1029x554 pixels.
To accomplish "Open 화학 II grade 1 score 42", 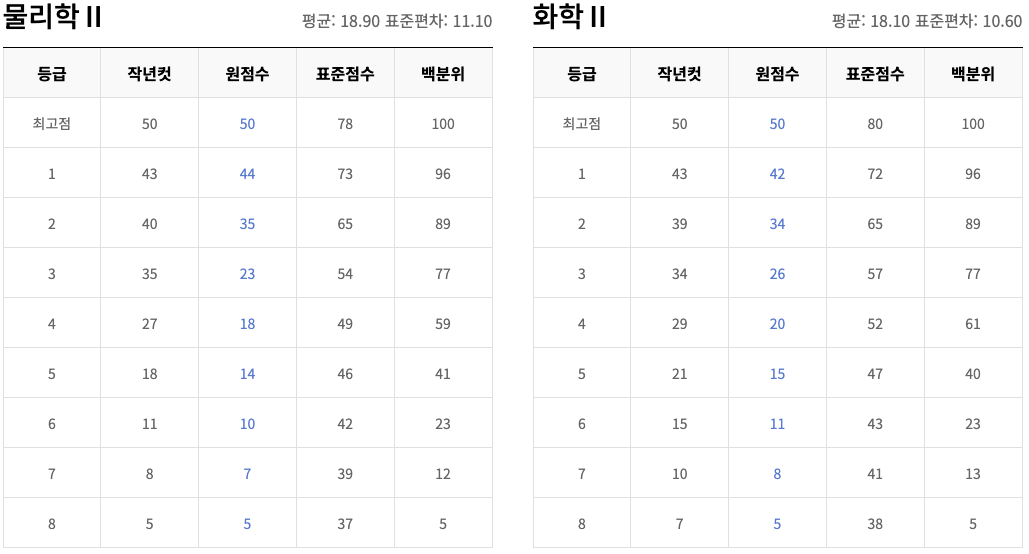I will click(x=777, y=174).
